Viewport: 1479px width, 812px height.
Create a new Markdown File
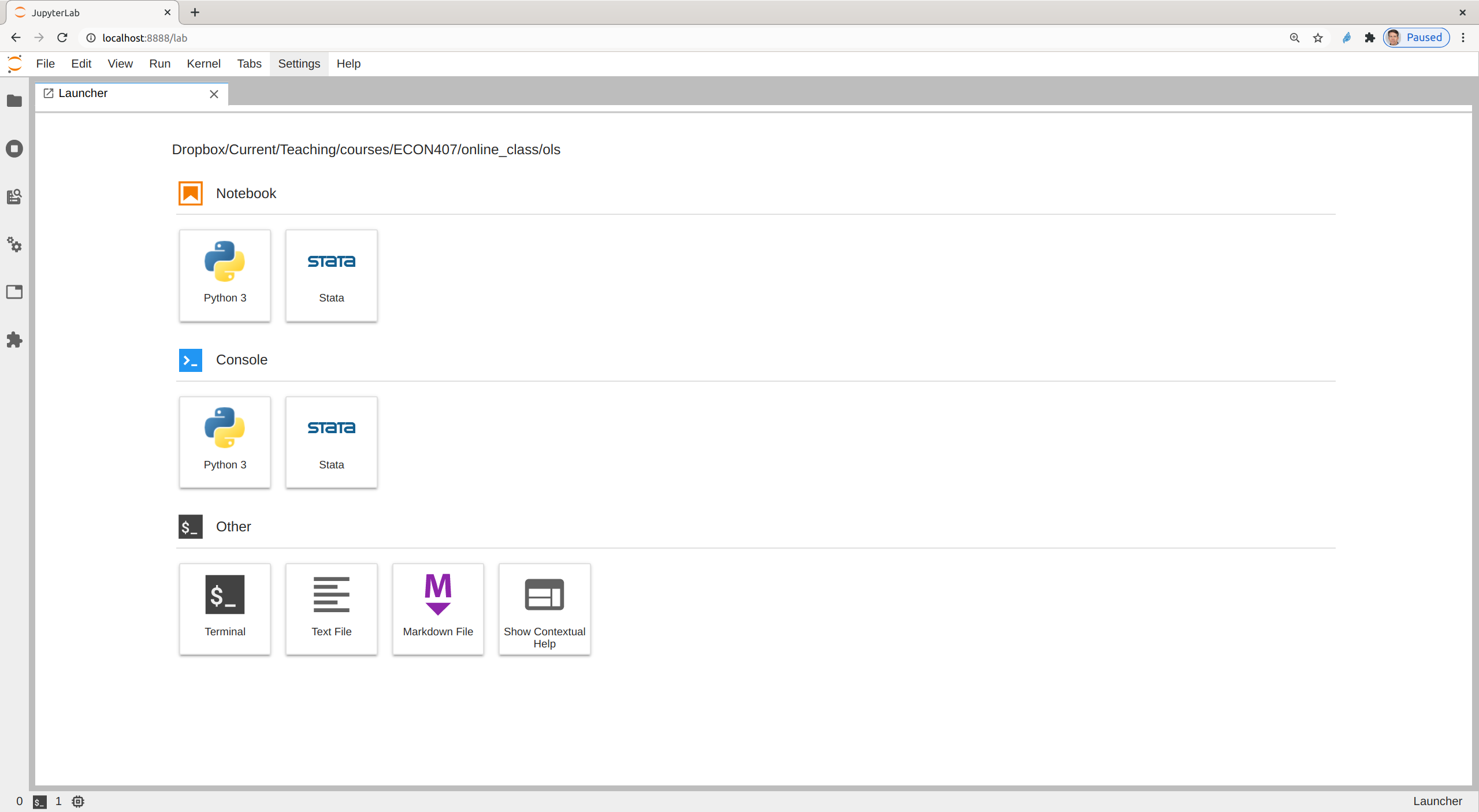pos(438,609)
